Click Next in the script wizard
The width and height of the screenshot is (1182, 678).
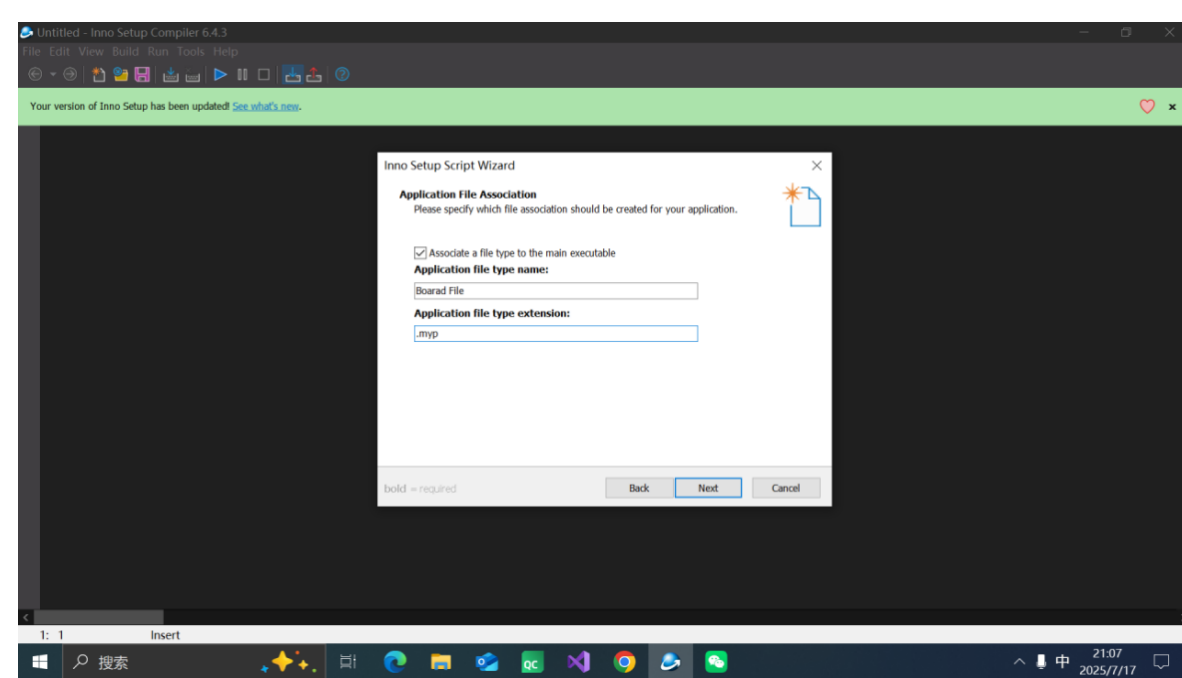pos(708,488)
